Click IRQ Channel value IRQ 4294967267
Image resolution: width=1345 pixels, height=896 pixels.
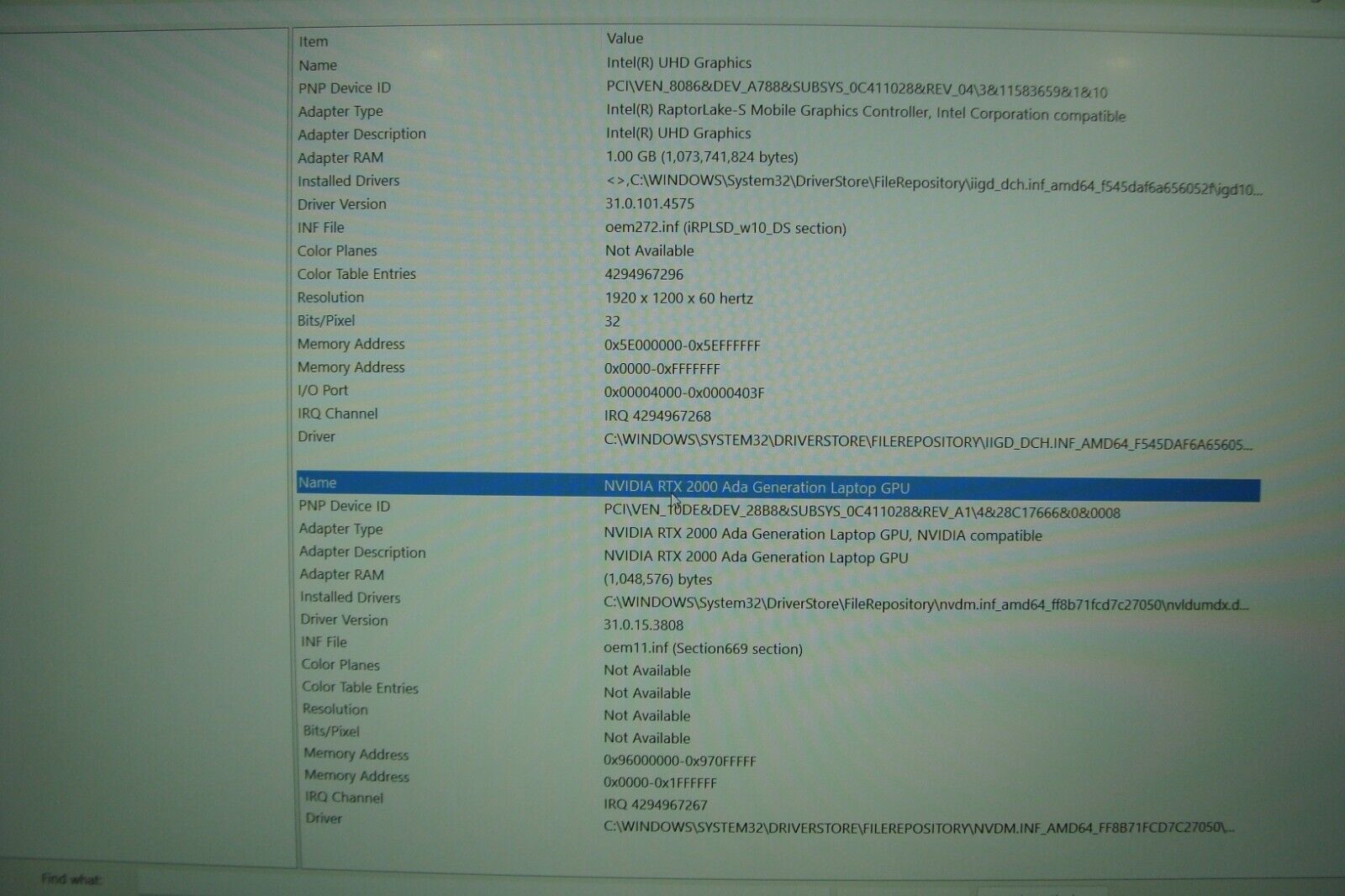pyautogui.click(x=656, y=804)
